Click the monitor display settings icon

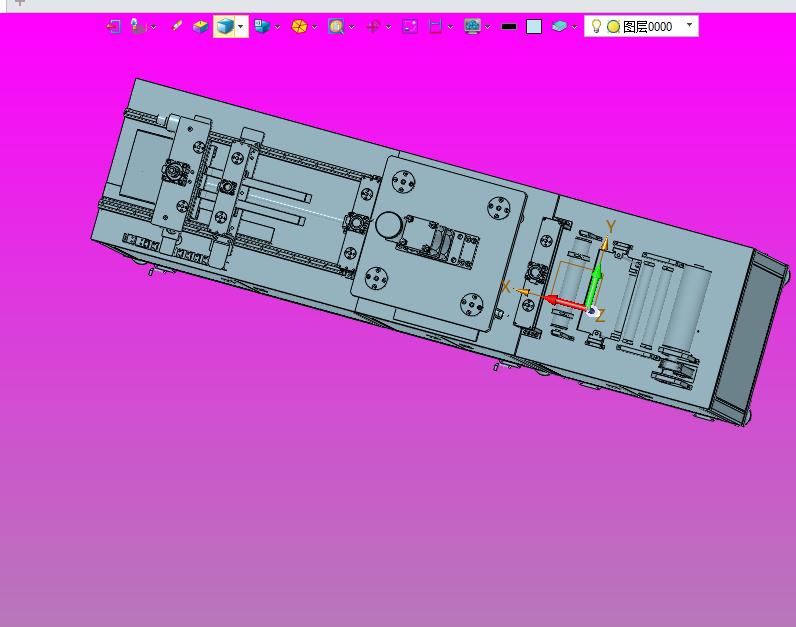[472, 26]
